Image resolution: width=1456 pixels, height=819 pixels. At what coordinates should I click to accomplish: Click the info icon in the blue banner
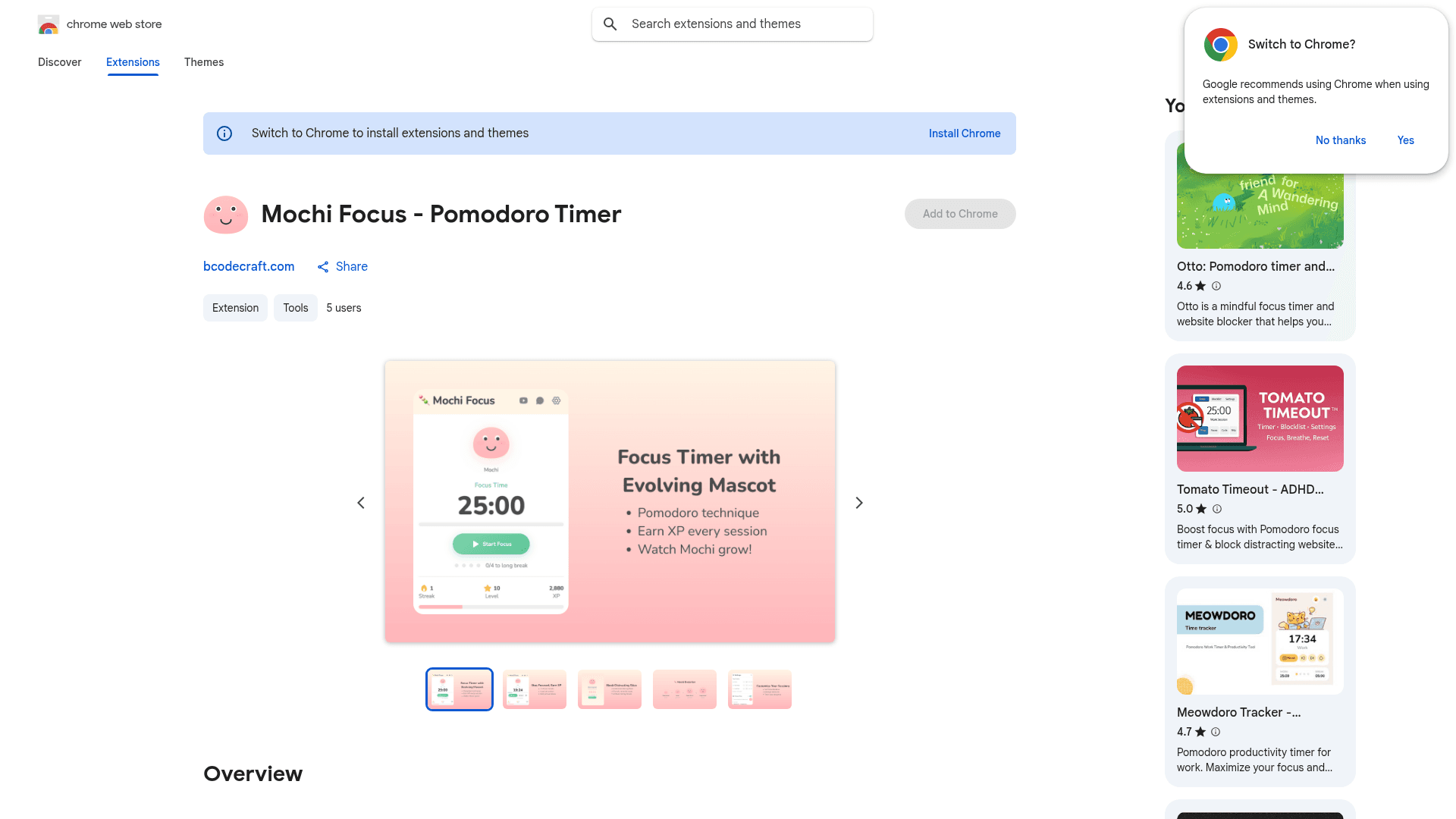tap(224, 133)
